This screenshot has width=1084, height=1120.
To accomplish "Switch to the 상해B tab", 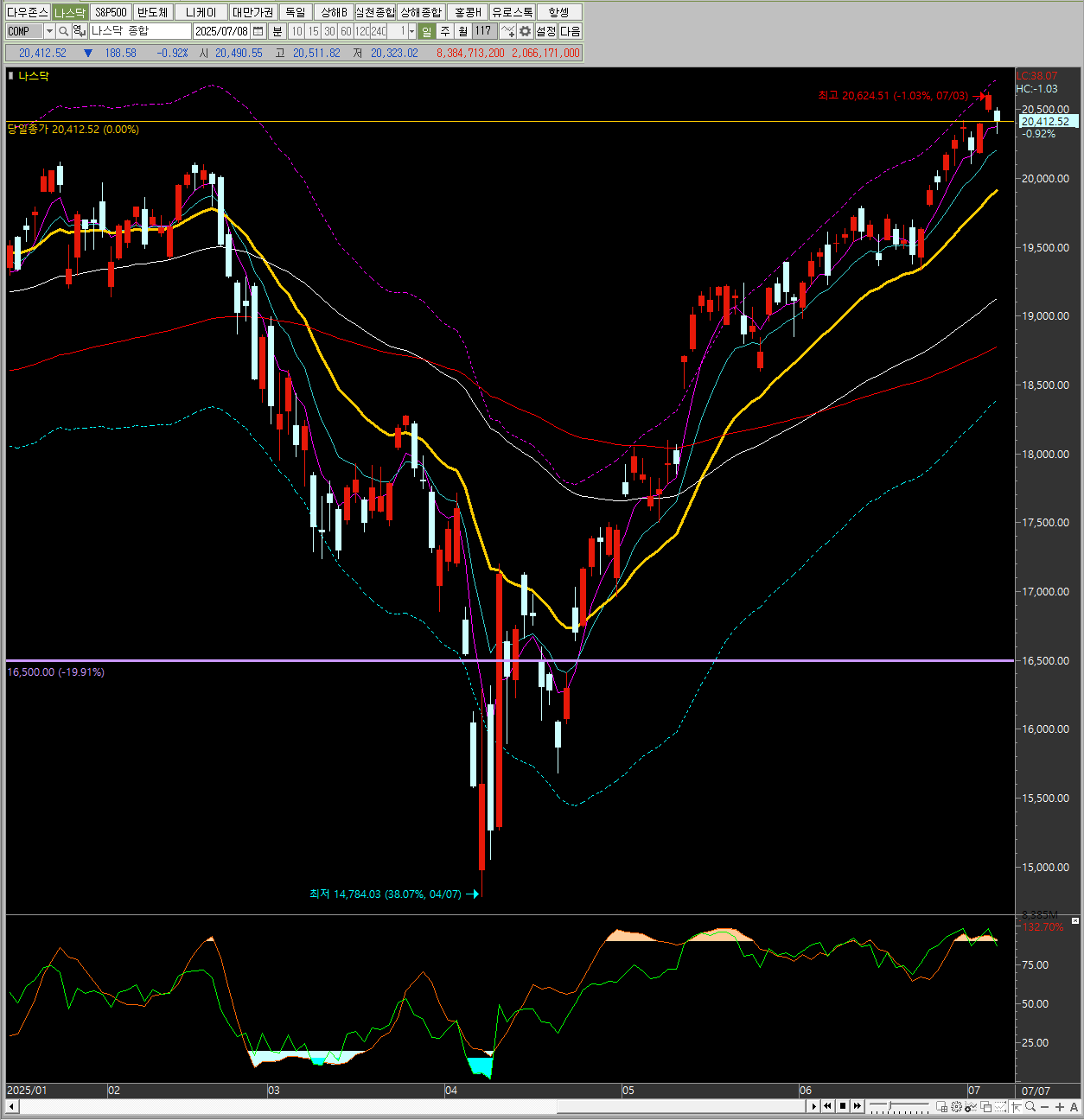I will [334, 12].
